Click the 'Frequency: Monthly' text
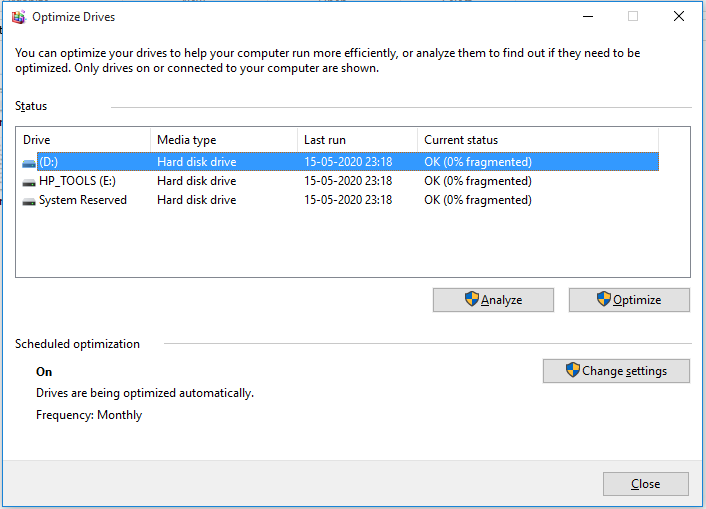This screenshot has width=706, height=509. point(89,415)
